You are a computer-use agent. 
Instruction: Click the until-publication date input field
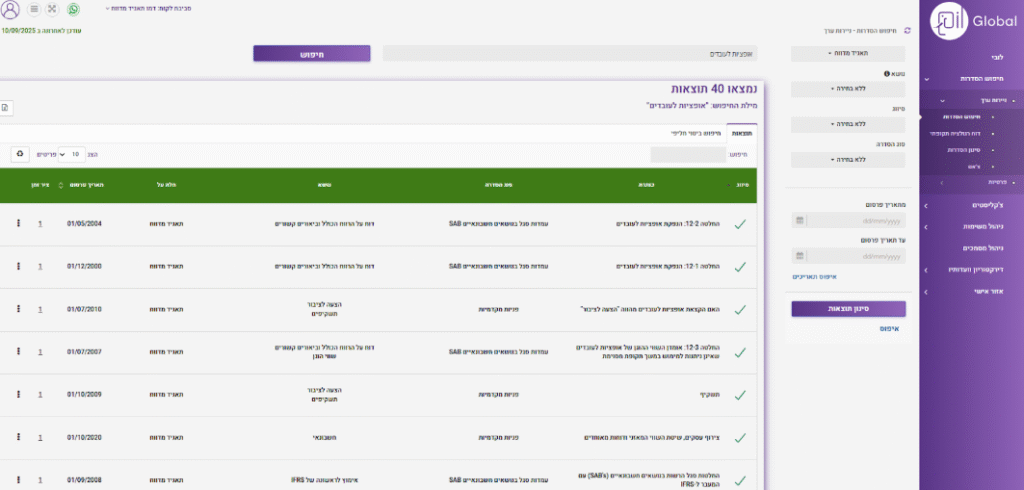tap(855, 255)
